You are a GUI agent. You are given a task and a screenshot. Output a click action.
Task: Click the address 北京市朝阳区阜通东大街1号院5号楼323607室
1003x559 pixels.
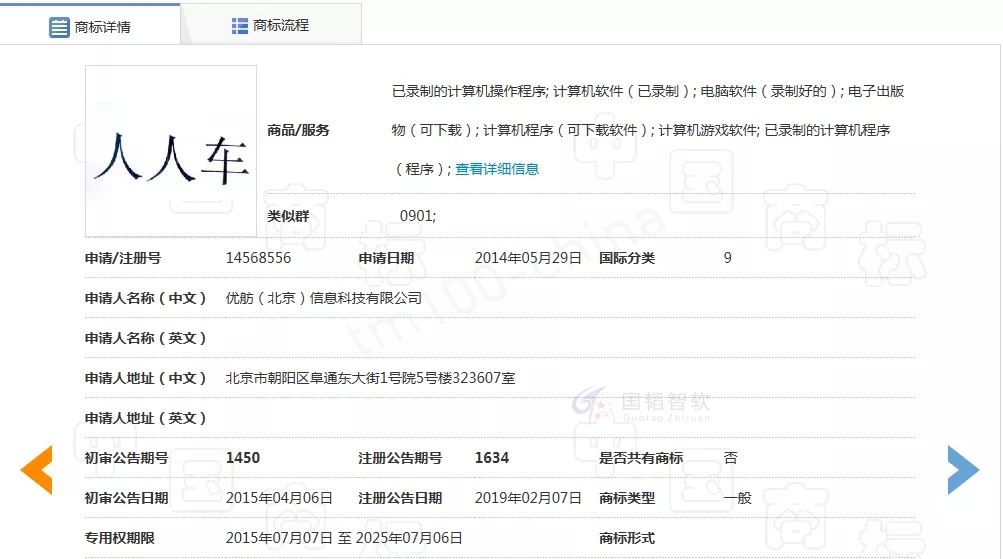click(370, 378)
